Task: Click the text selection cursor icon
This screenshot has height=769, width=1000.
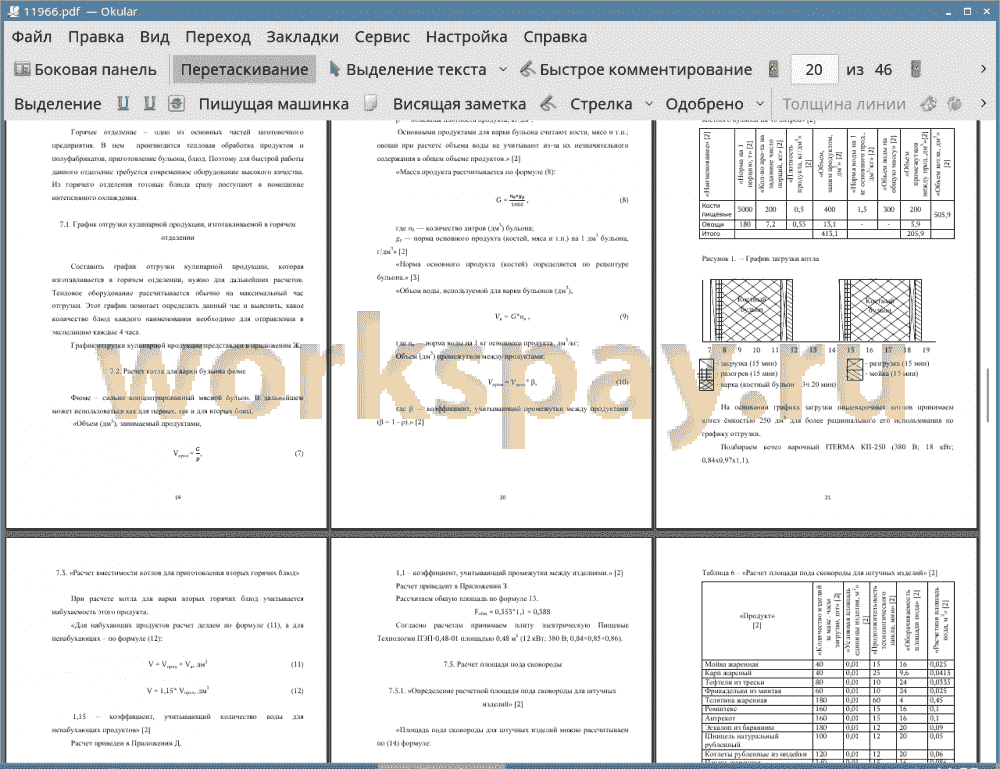Action: click(334, 69)
